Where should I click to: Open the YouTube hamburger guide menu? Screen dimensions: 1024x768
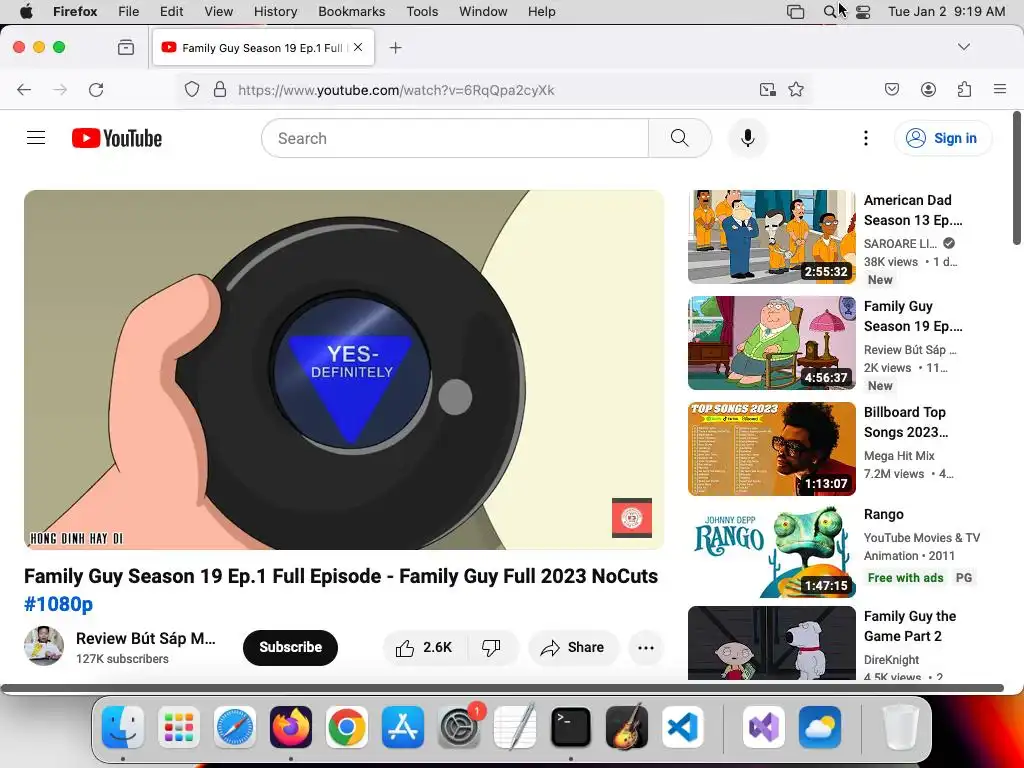click(x=36, y=138)
